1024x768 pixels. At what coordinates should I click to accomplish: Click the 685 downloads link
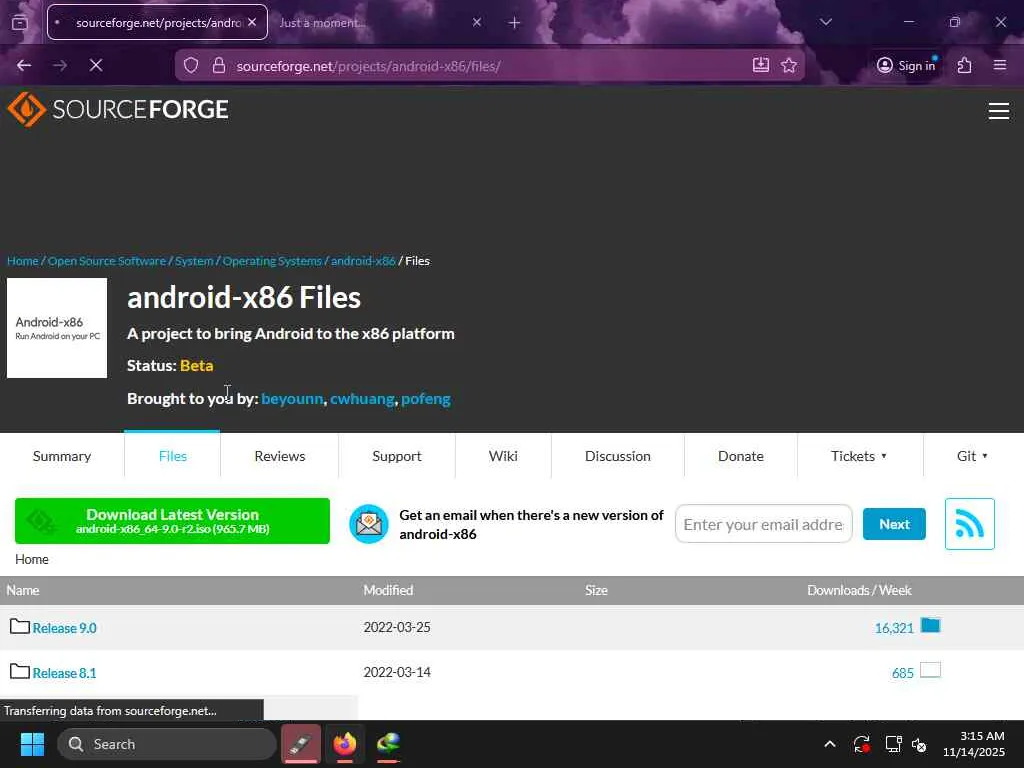click(x=903, y=673)
